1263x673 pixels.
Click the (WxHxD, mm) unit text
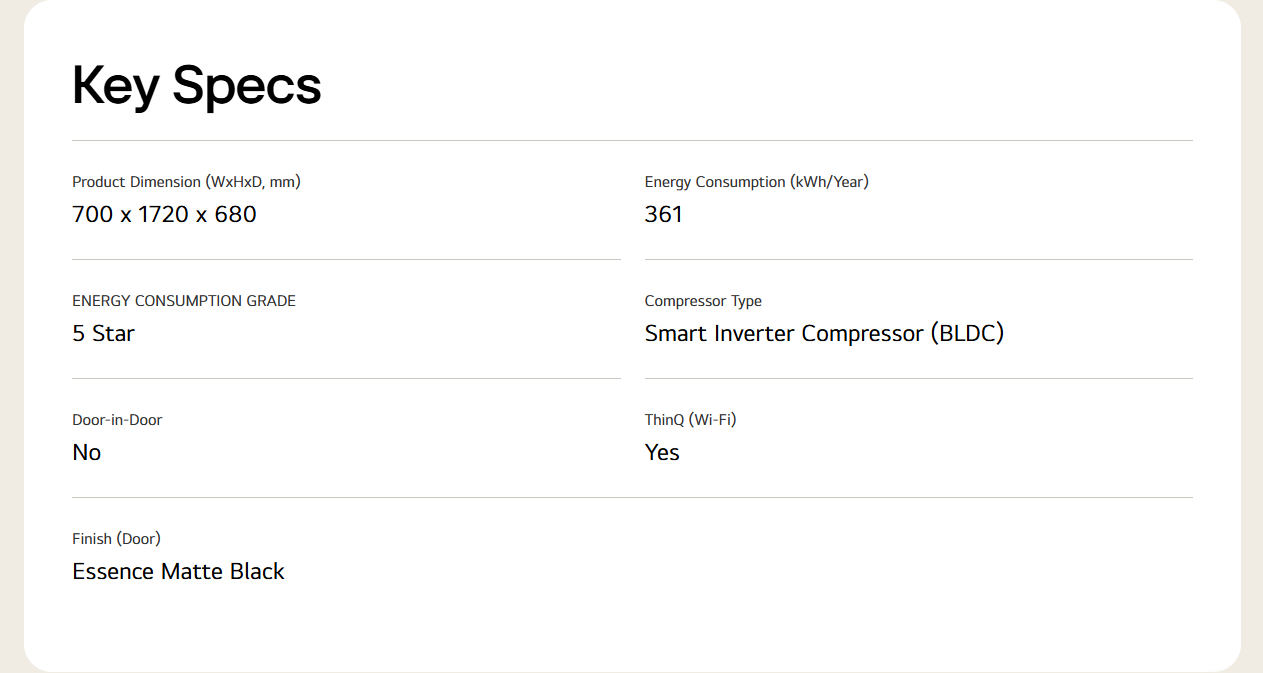[x=253, y=182]
